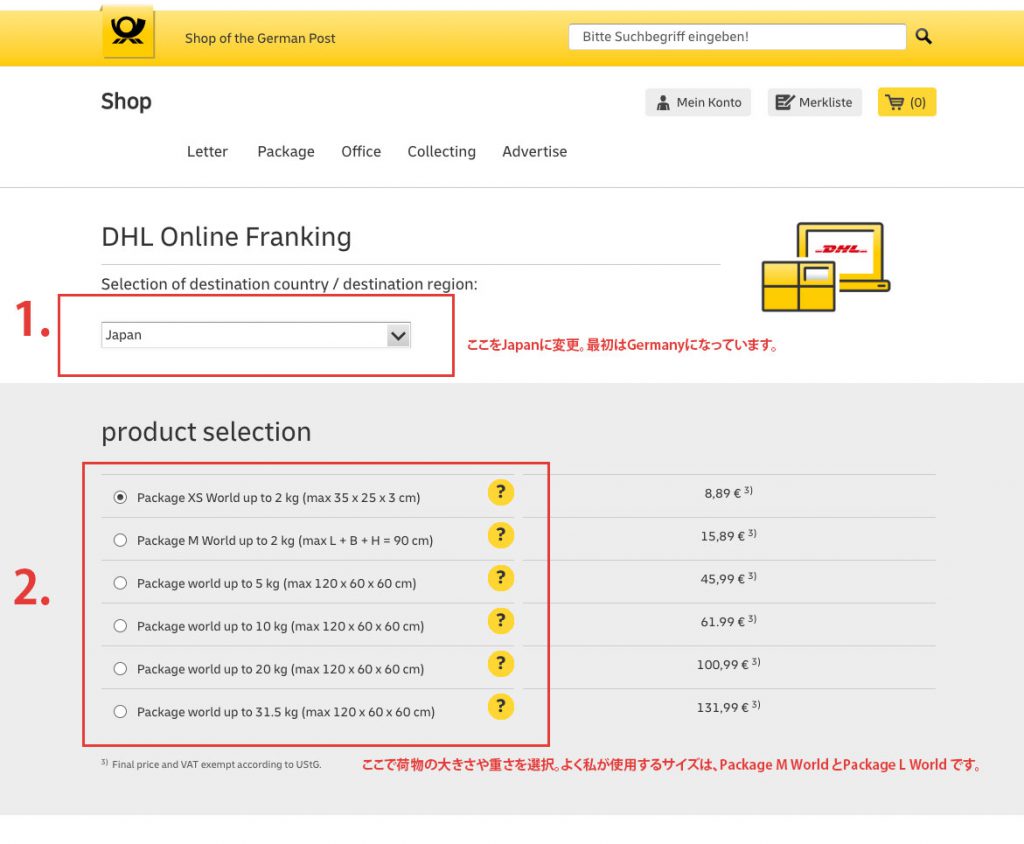
Task: Click the 61.99 € price
Action: (x=728, y=621)
